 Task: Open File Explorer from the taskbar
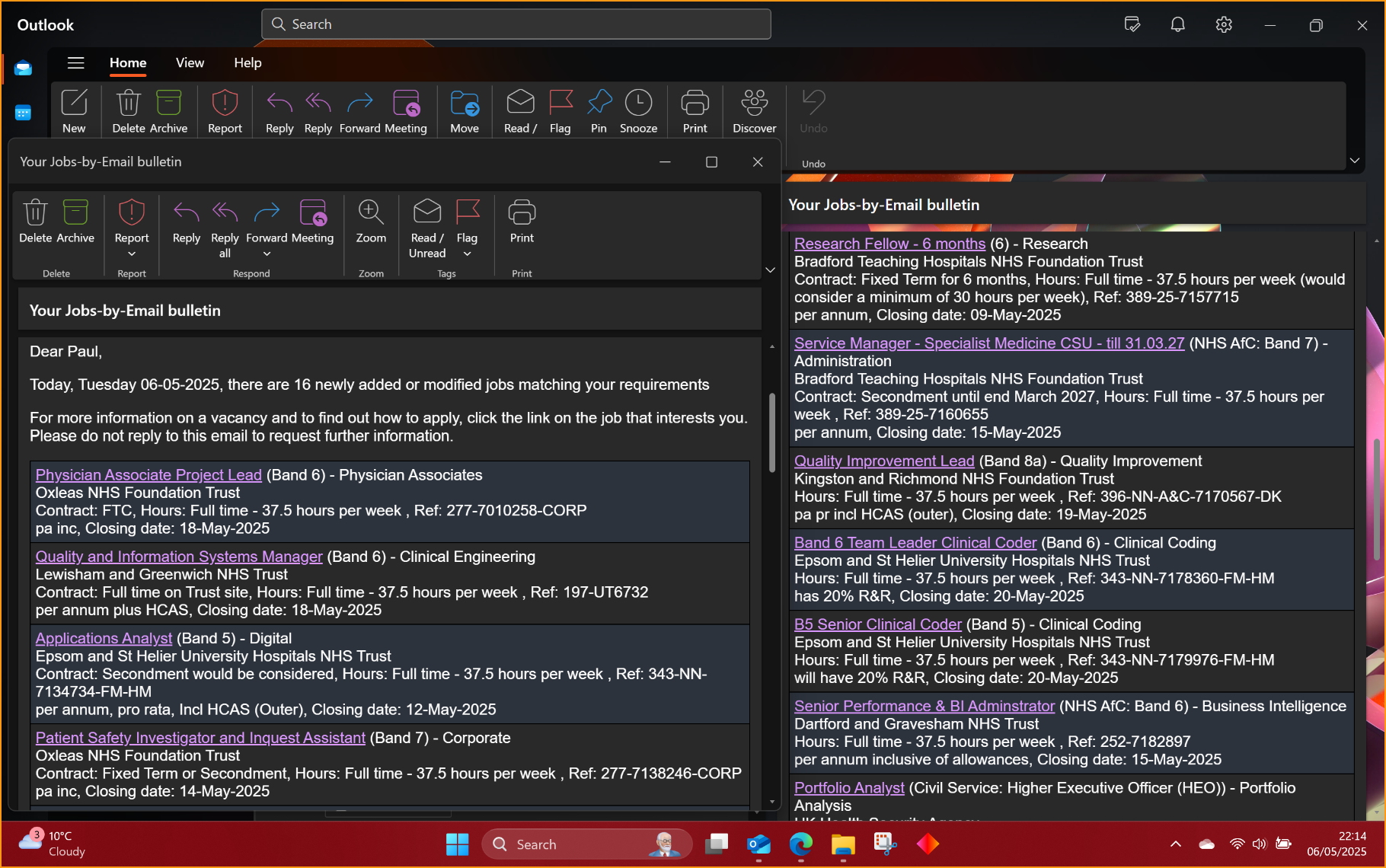click(843, 844)
